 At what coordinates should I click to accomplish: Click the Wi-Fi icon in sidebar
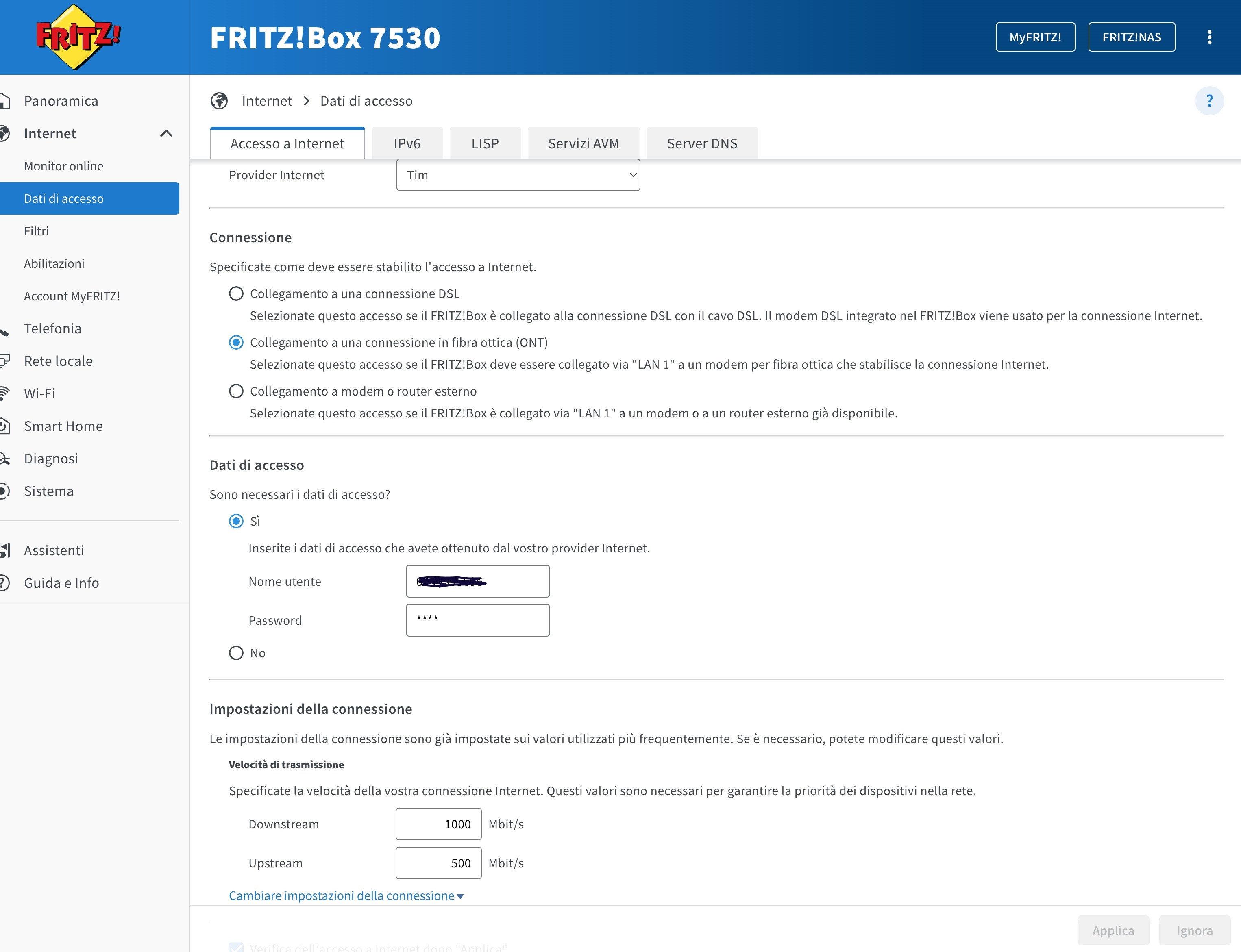coord(4,393)
